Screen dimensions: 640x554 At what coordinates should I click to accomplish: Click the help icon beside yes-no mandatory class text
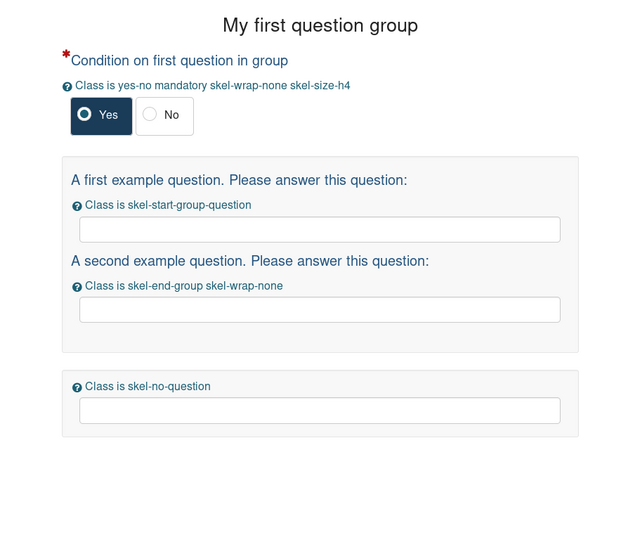pyautogui.click(x=67, y=87)
